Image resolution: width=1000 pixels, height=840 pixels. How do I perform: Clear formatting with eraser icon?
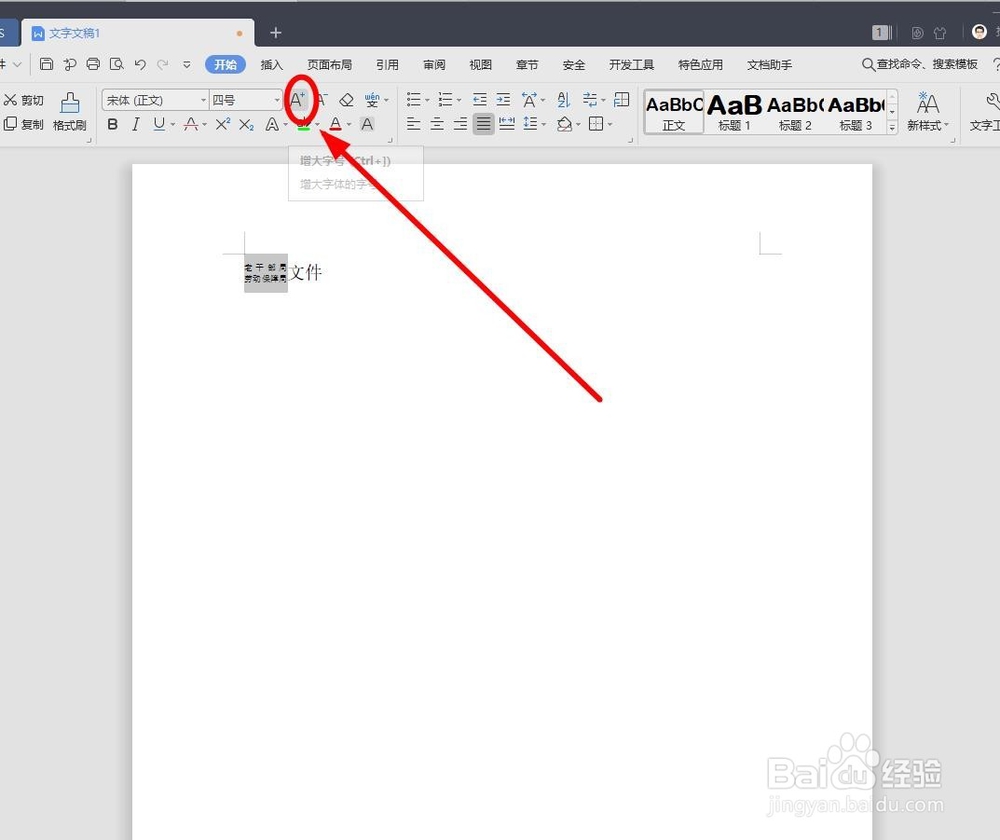click(x=346, y=99)
